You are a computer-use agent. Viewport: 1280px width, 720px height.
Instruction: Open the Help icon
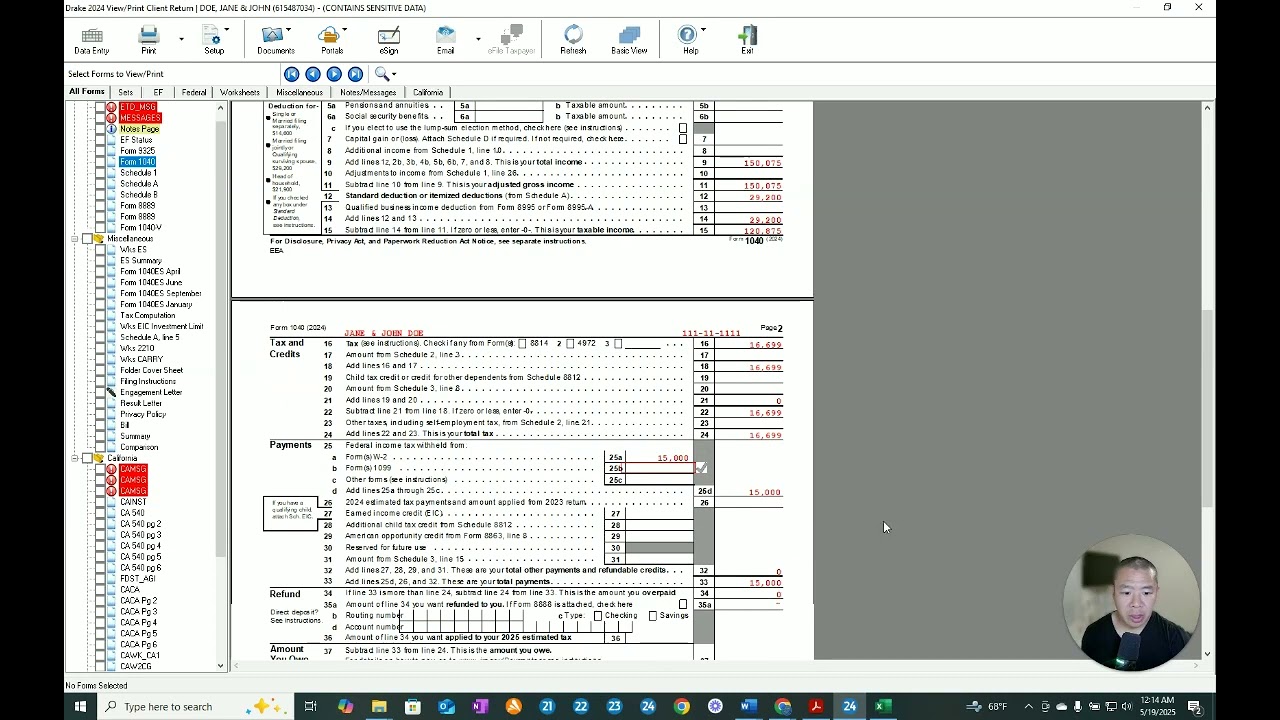[688, 36]
